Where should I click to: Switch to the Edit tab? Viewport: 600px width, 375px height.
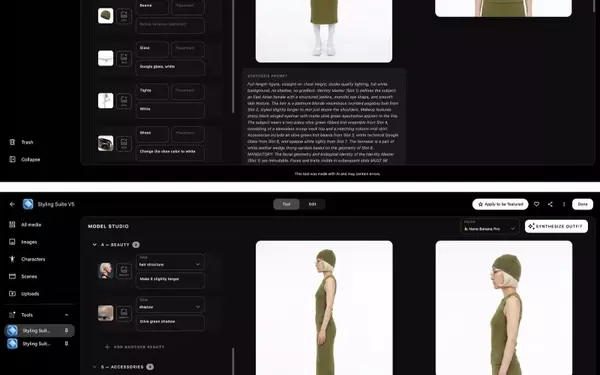[312, 204]
